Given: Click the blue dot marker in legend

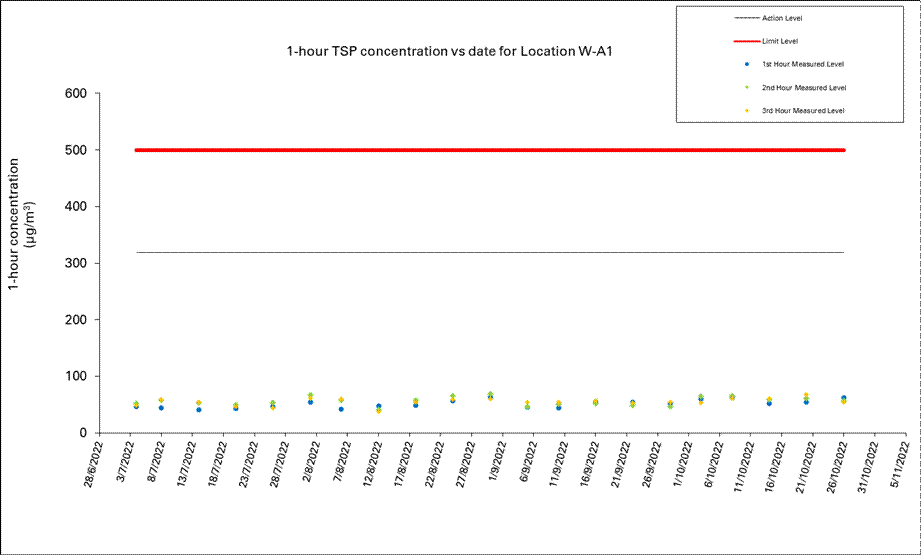Looking at the screenshot, I should (x=749, y=64).
